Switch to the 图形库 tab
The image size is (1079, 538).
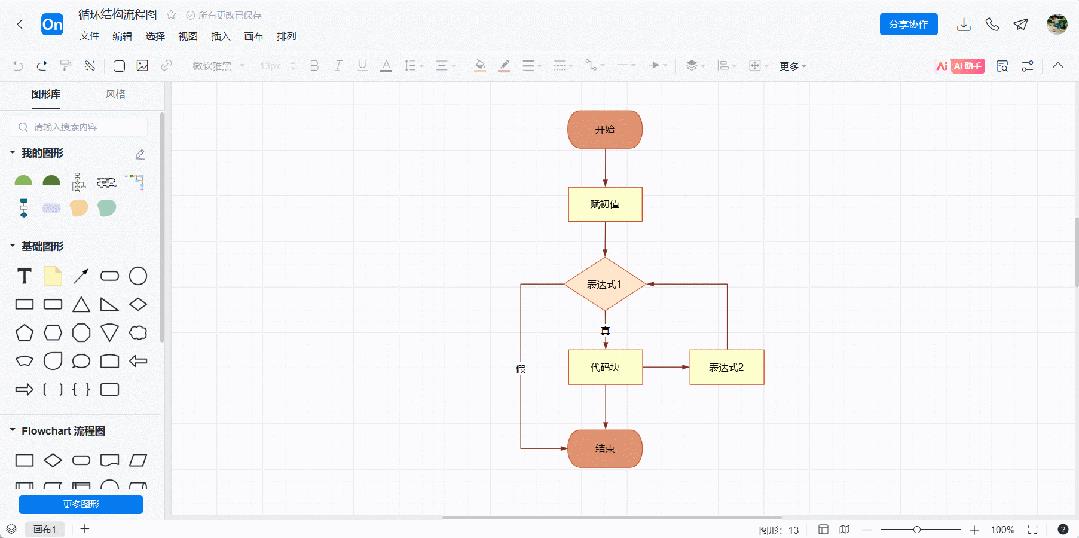(x=46, y=94)
